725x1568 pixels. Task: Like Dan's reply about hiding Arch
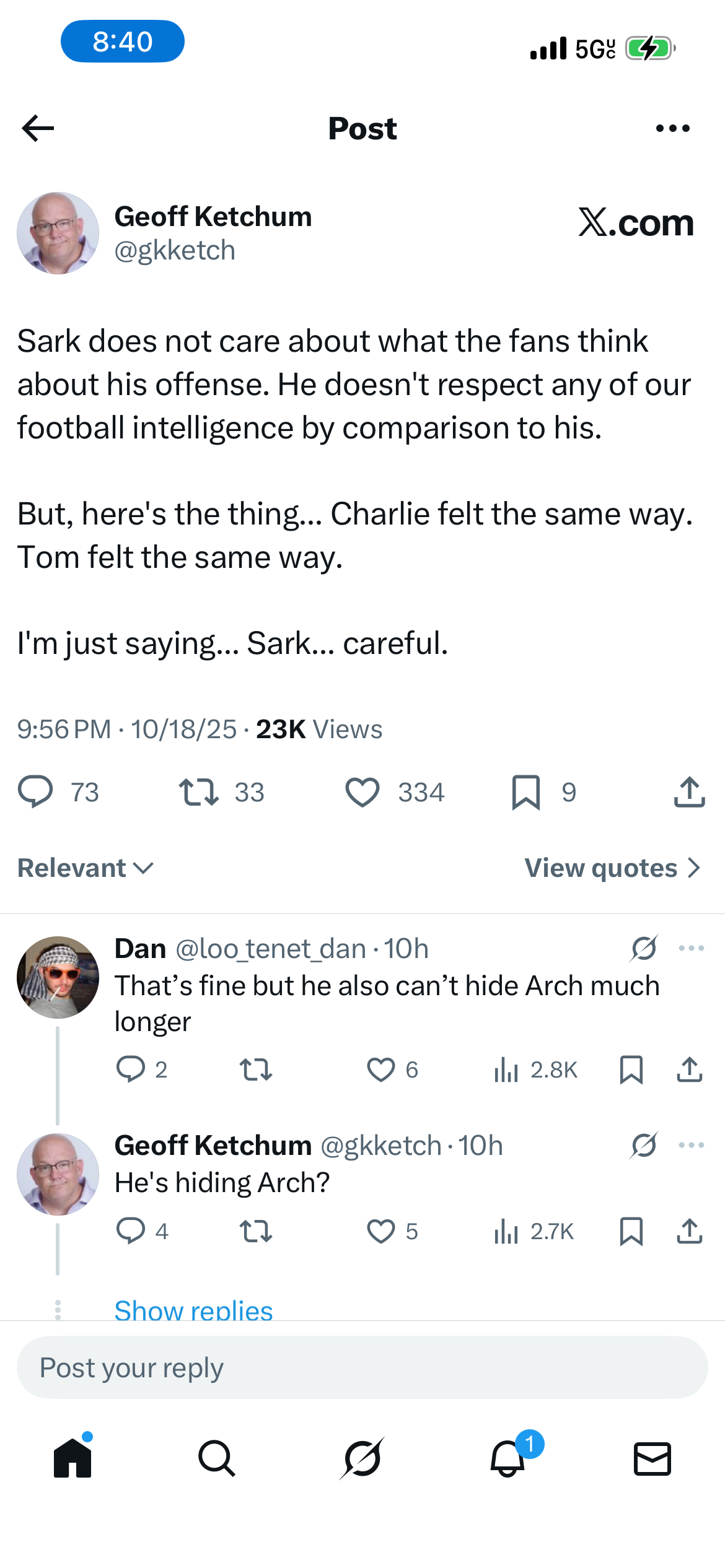click(x=381, y=1069)
